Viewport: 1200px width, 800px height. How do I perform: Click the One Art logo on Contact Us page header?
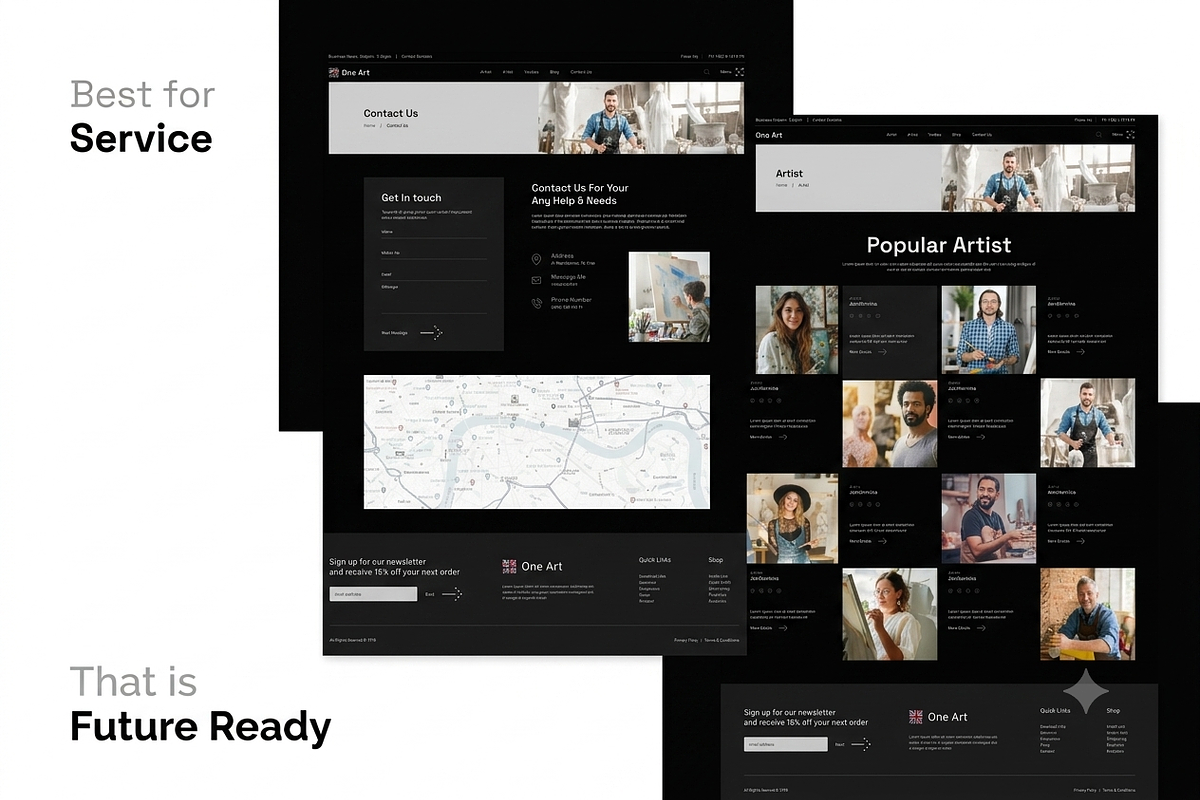(x=347, y=72)
